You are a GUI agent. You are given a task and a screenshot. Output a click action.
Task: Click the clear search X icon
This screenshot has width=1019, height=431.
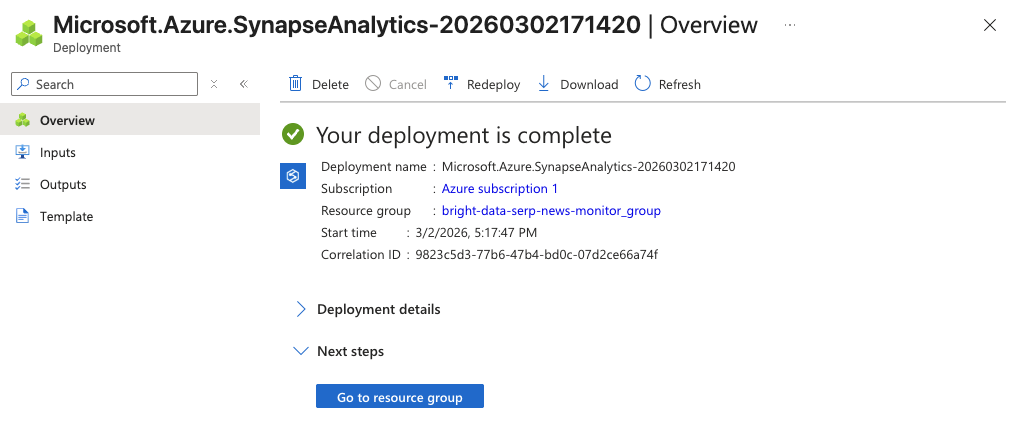click(x=214, y=84)
